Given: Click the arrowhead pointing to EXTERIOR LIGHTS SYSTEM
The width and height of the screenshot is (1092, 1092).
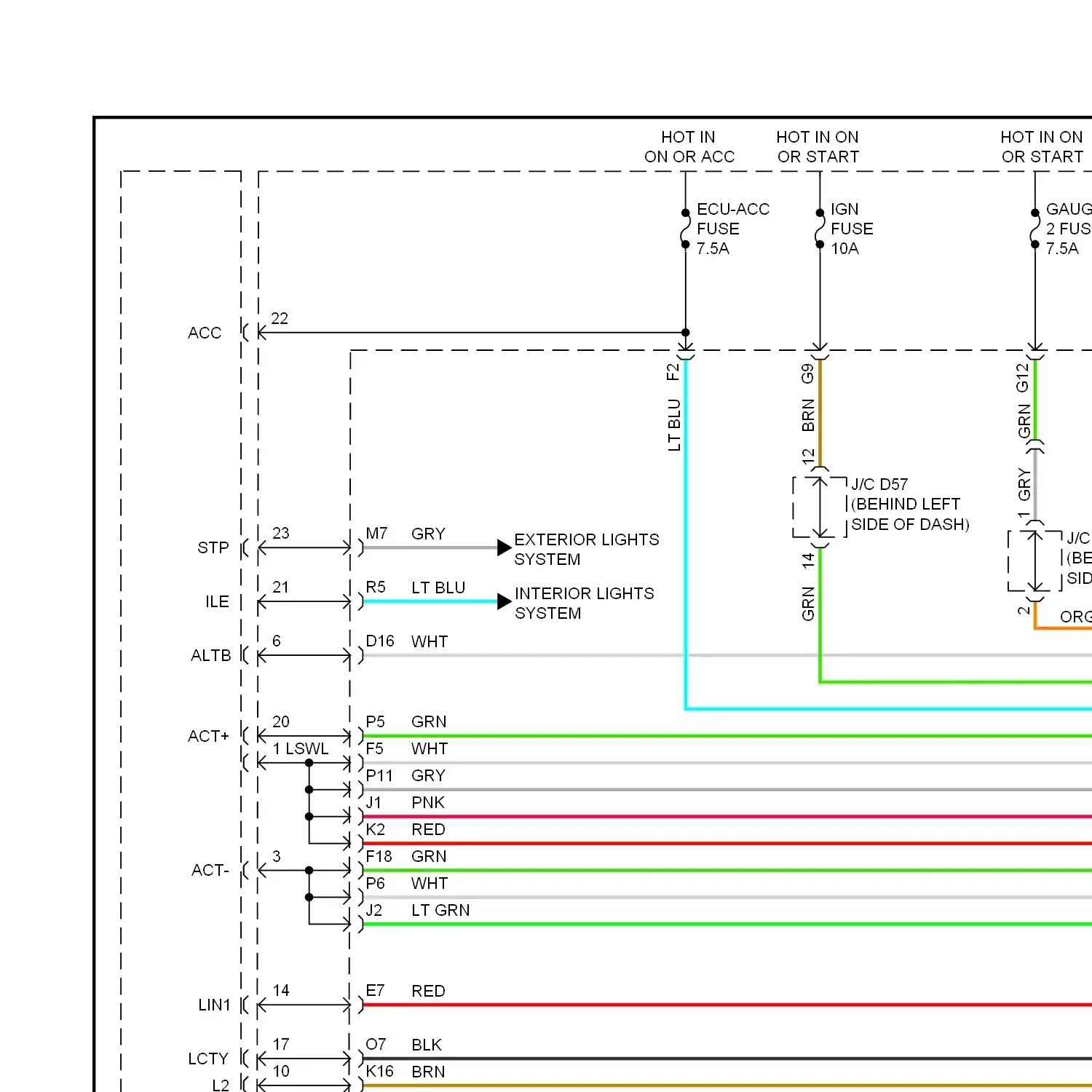Looking at the screenshot, I should [x=504, y=547].
